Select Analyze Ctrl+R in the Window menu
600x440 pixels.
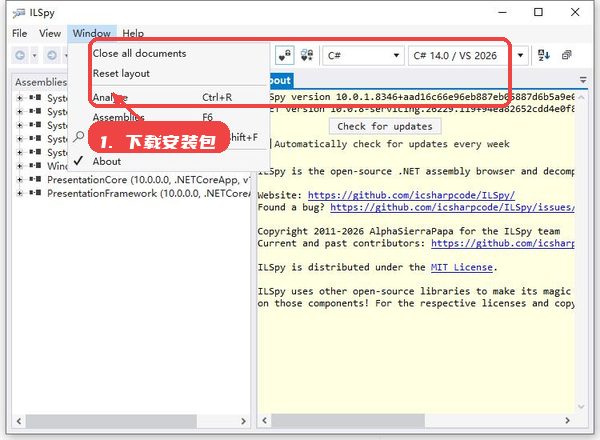click(168, 98)
